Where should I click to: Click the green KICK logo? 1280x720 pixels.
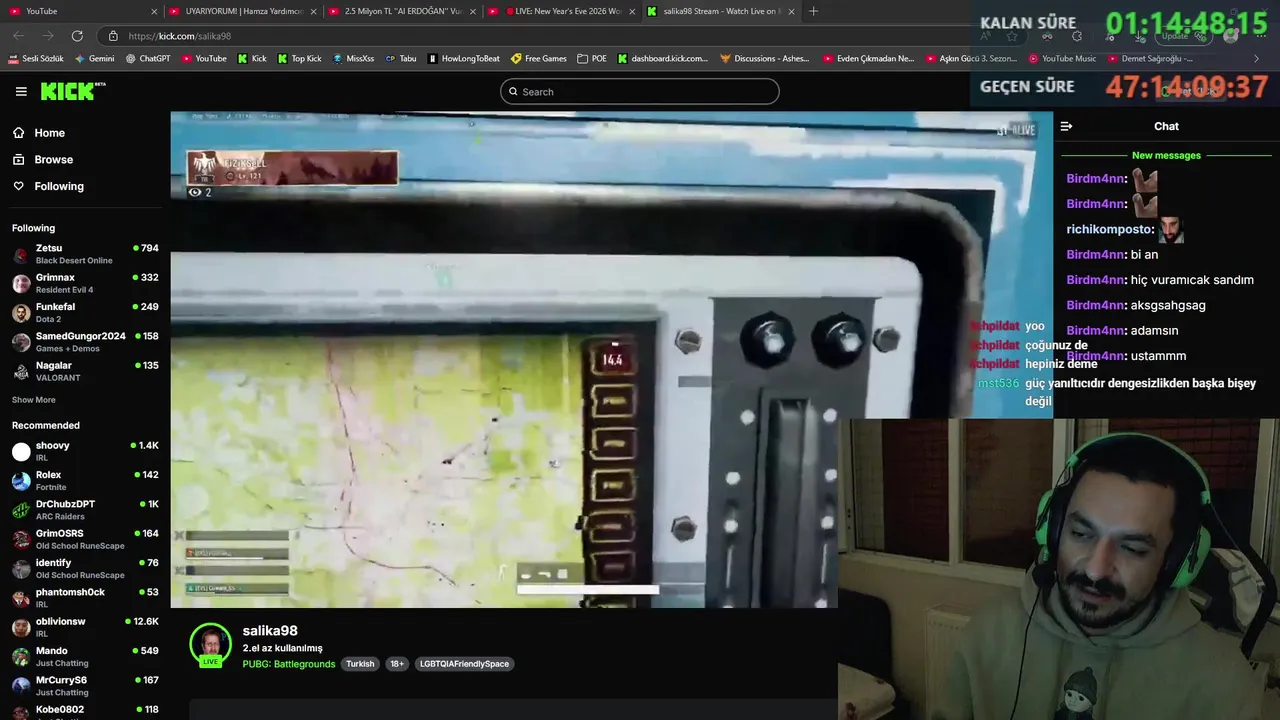(x=72, y=91)
